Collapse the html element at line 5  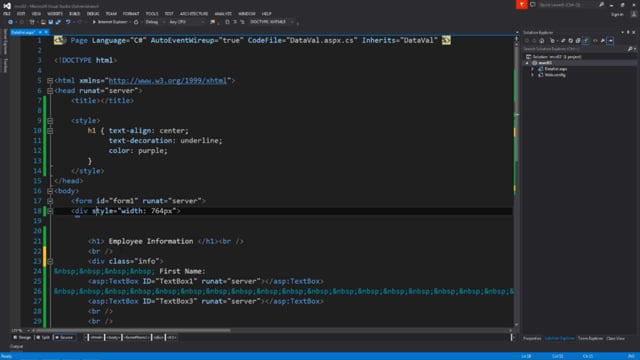(x=50, y=81)
